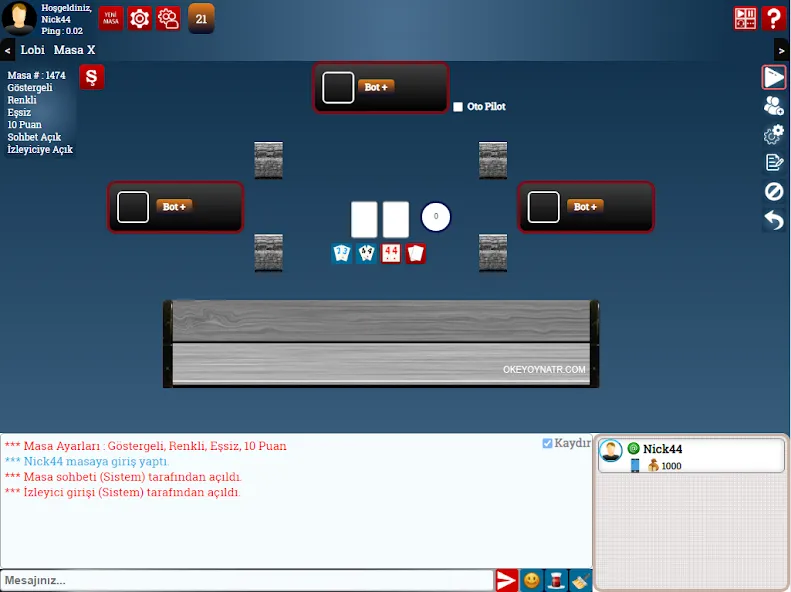Add a bot to the top seat
The width and height of the screenshot is (791, 592).
(376, 87)
